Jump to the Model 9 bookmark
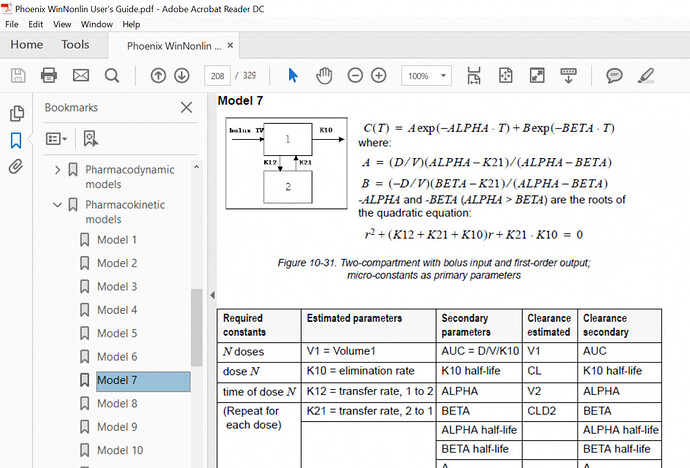The image size is (690, 468). (x=117, y=427)
